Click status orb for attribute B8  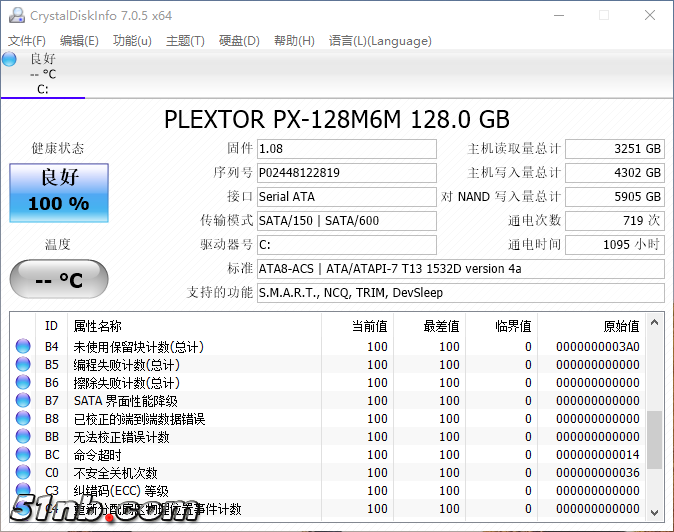click(x=23, y=419)
